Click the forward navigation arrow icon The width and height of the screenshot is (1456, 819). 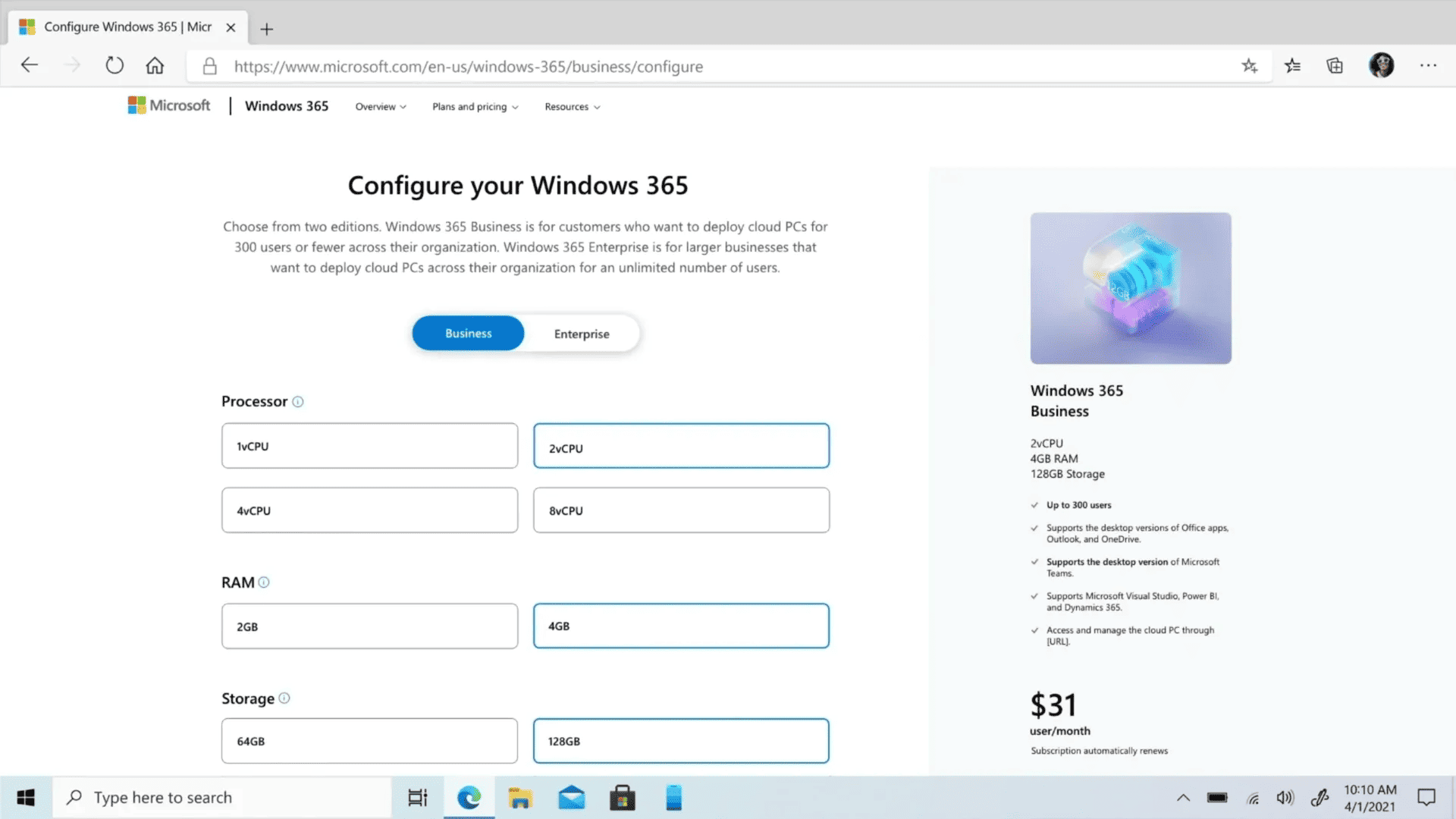pyautogui.click(x=72, y=66)
